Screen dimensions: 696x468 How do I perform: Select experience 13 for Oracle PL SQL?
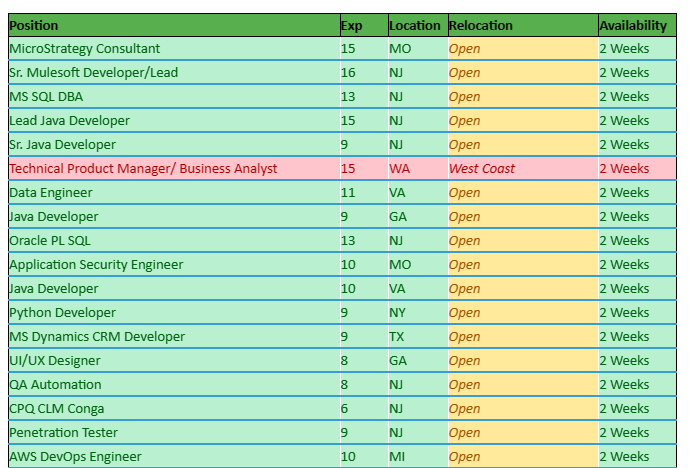[364, 240]
